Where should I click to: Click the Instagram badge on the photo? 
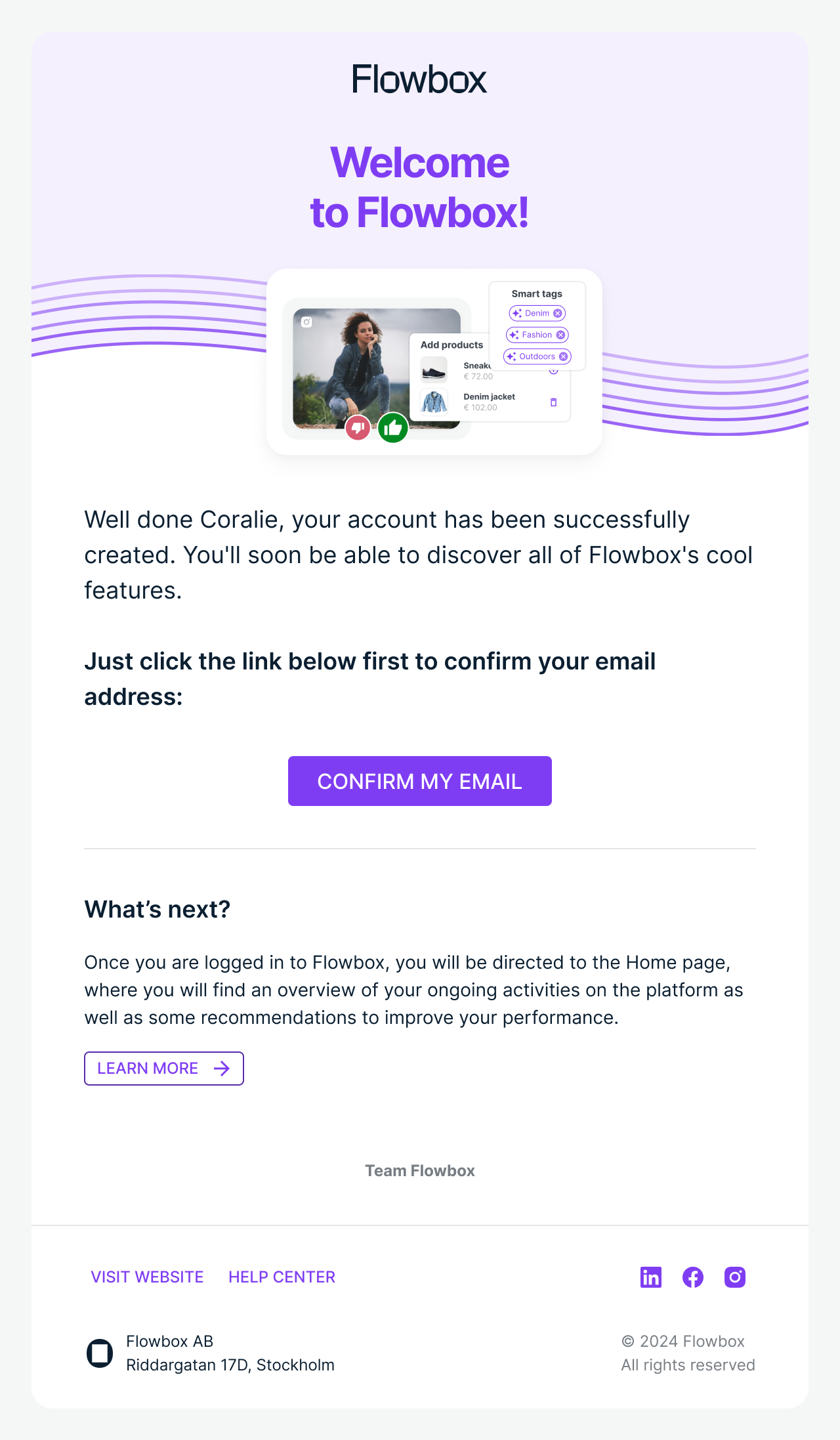[x=306, y=322]
